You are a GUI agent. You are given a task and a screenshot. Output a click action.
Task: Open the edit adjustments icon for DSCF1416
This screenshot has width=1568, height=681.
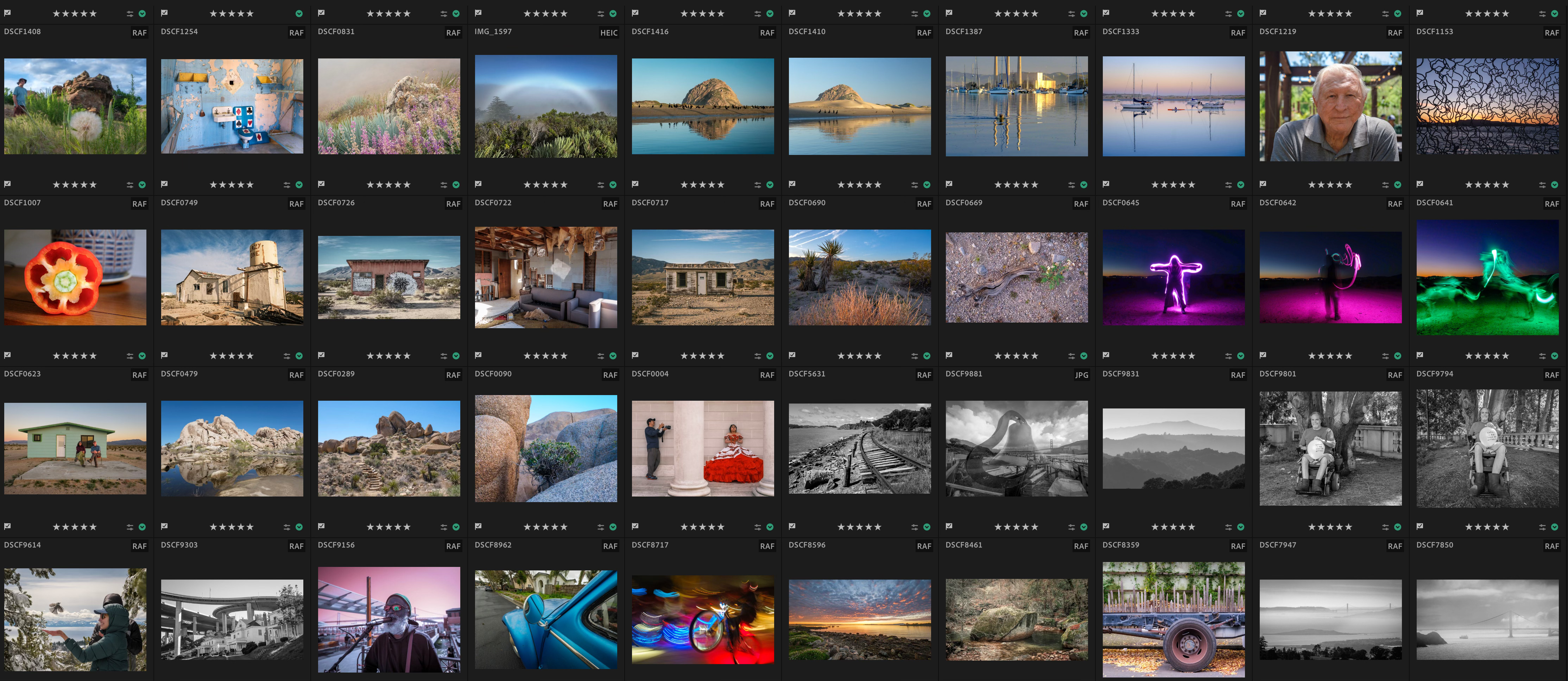pos(758,13)
